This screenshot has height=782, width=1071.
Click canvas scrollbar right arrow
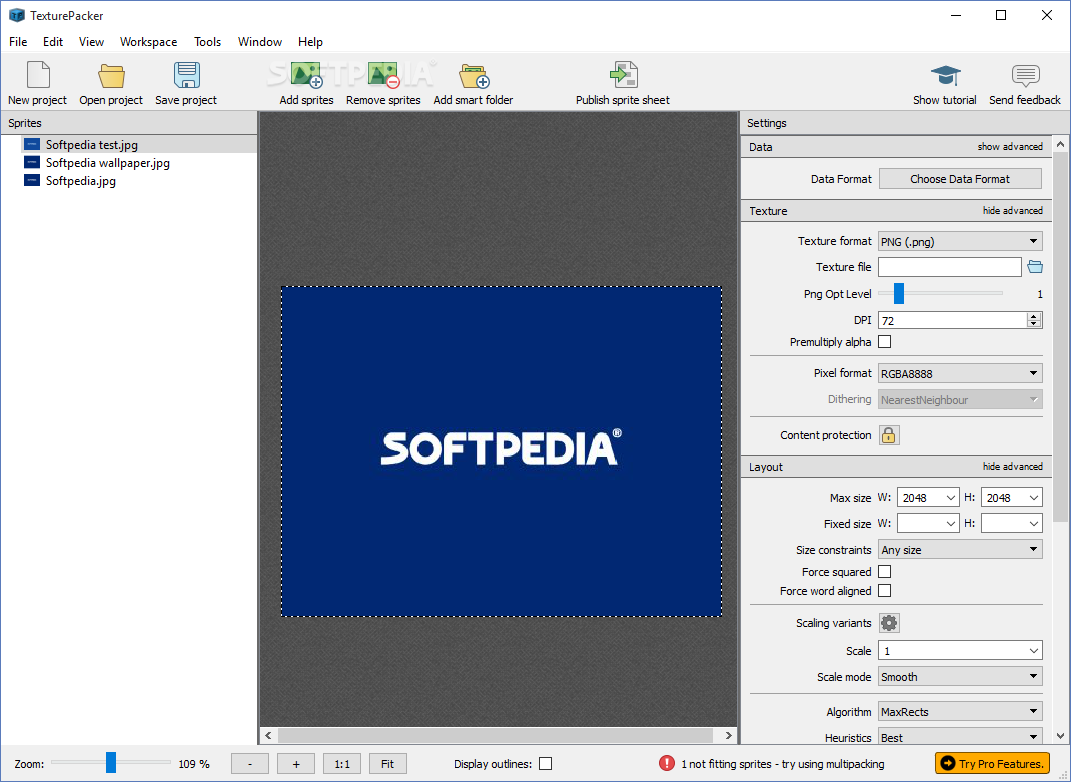[728, 736]
